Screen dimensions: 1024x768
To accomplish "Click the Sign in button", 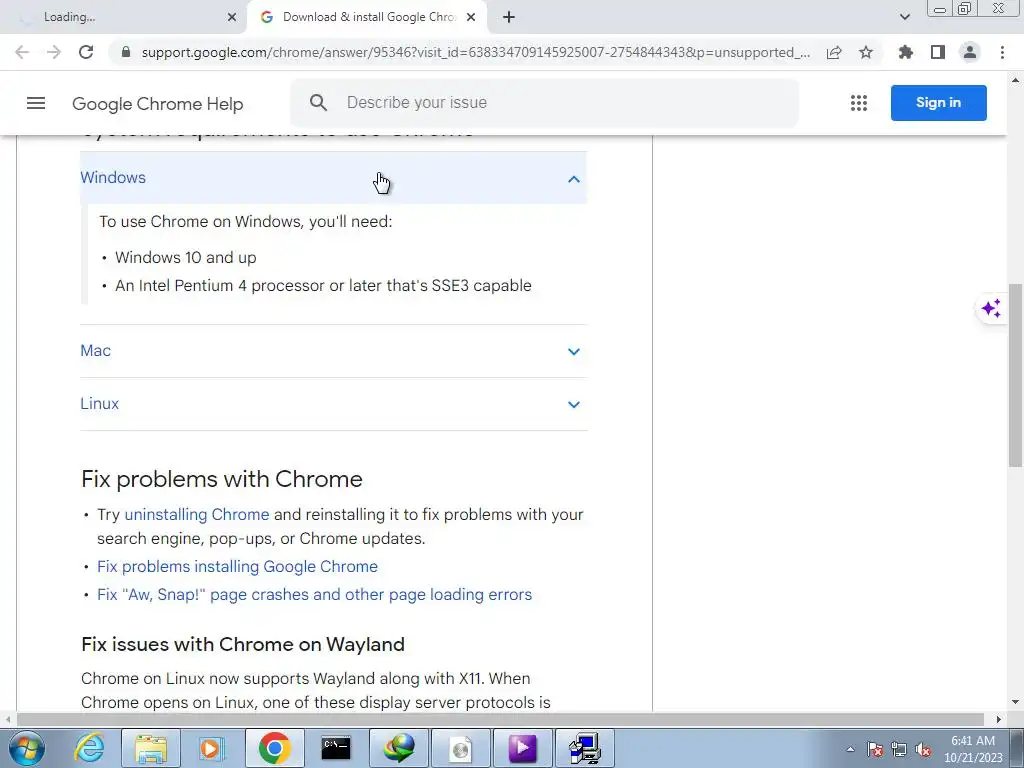I will point(938,103).
